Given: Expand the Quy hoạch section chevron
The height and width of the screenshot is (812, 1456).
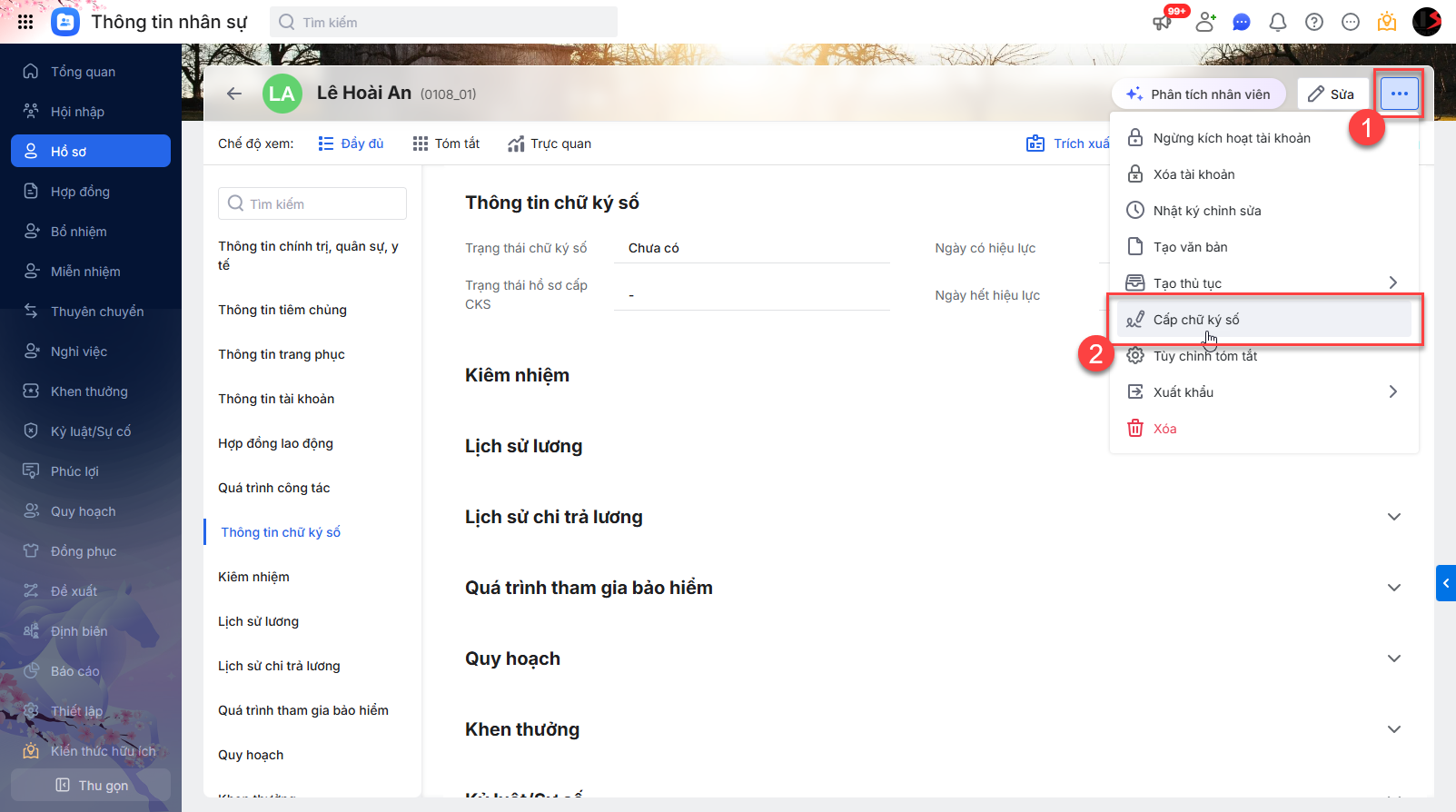Looking at the screenshot, I should pyautogui.click(x=1394, y=659).
